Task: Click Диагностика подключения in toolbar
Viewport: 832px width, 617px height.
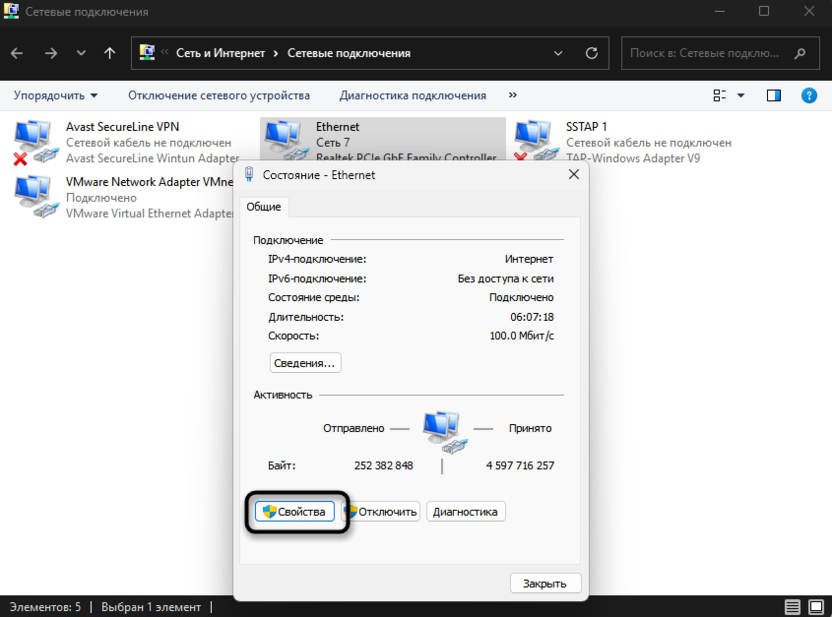Action: coord(412,95)
